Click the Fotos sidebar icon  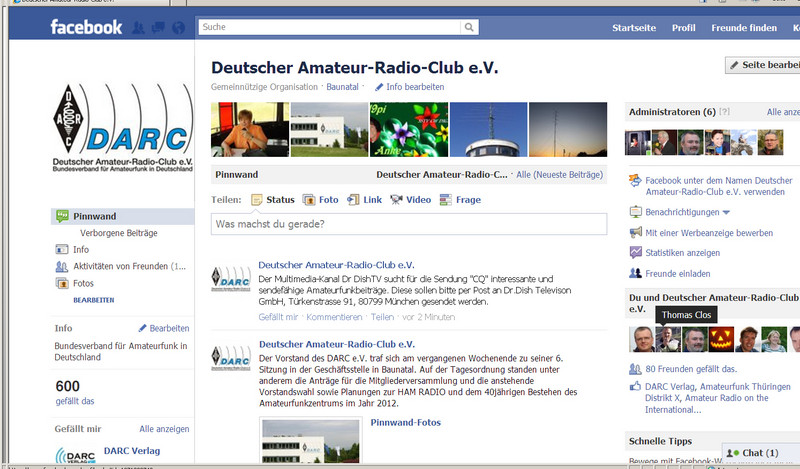click(62, 283)
